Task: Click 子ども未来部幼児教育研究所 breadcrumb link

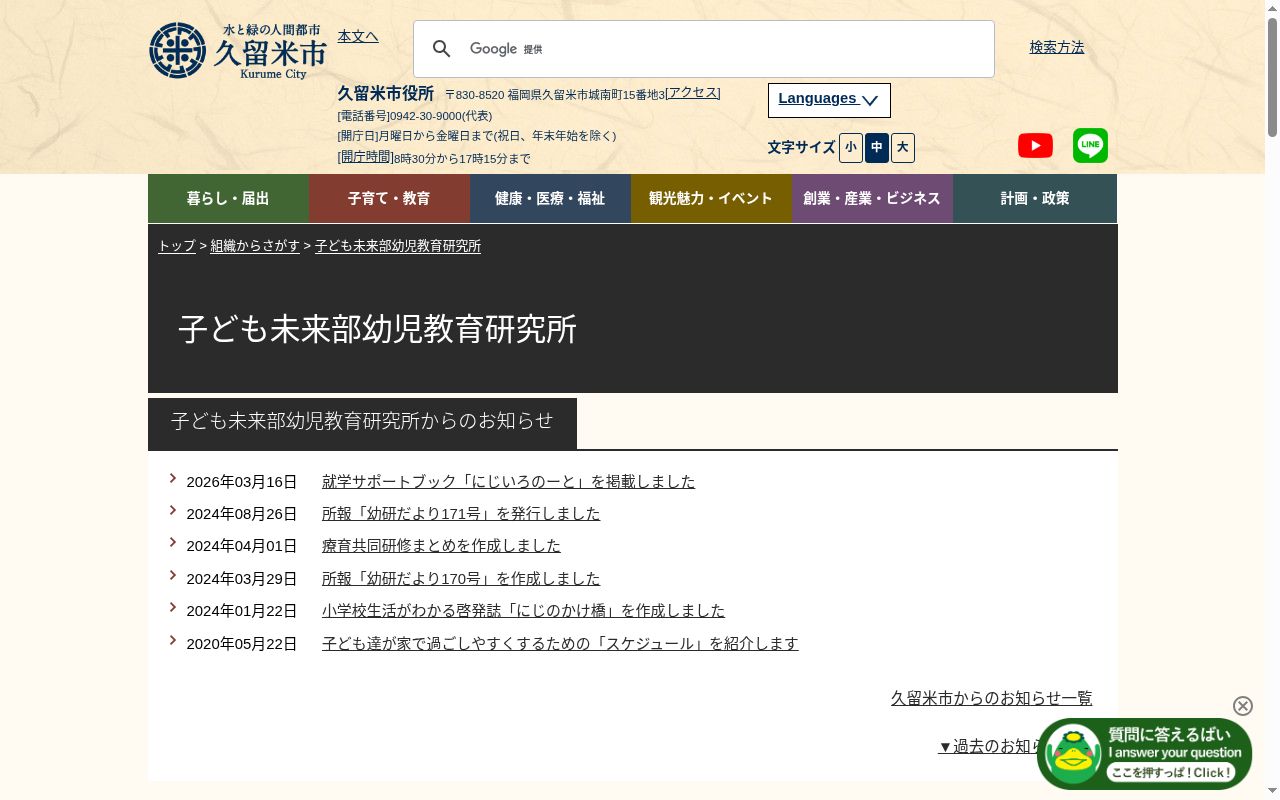Action: pyautogui.click(x=398, y=246)
